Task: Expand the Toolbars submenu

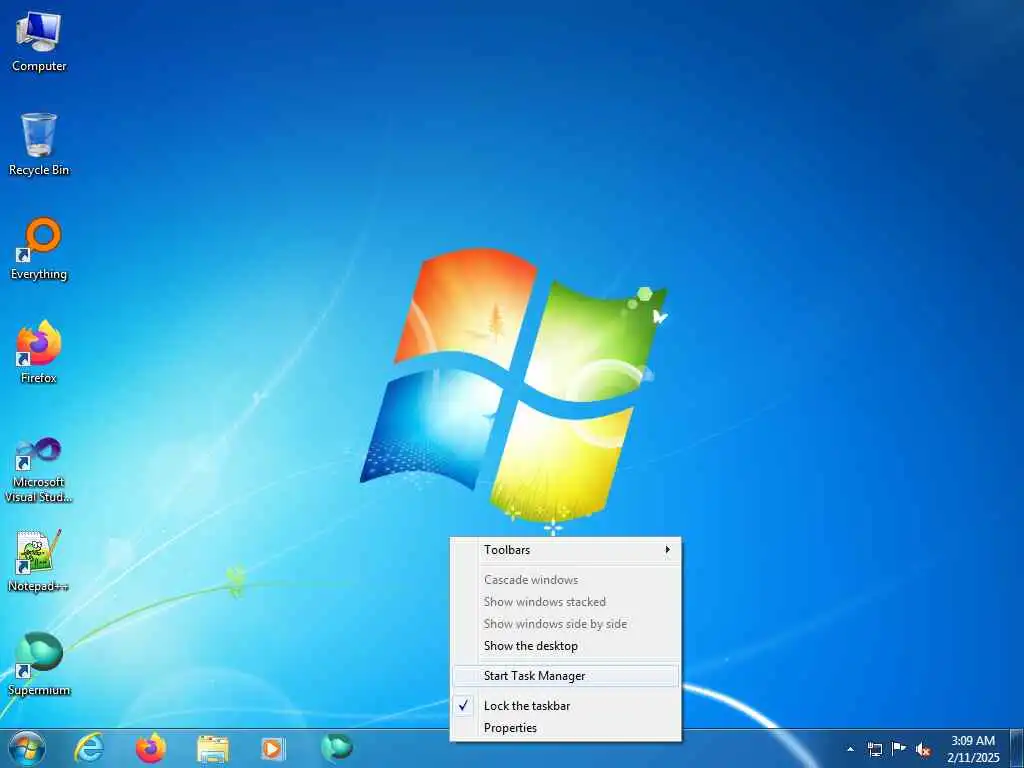Action: tap(566, 550)
